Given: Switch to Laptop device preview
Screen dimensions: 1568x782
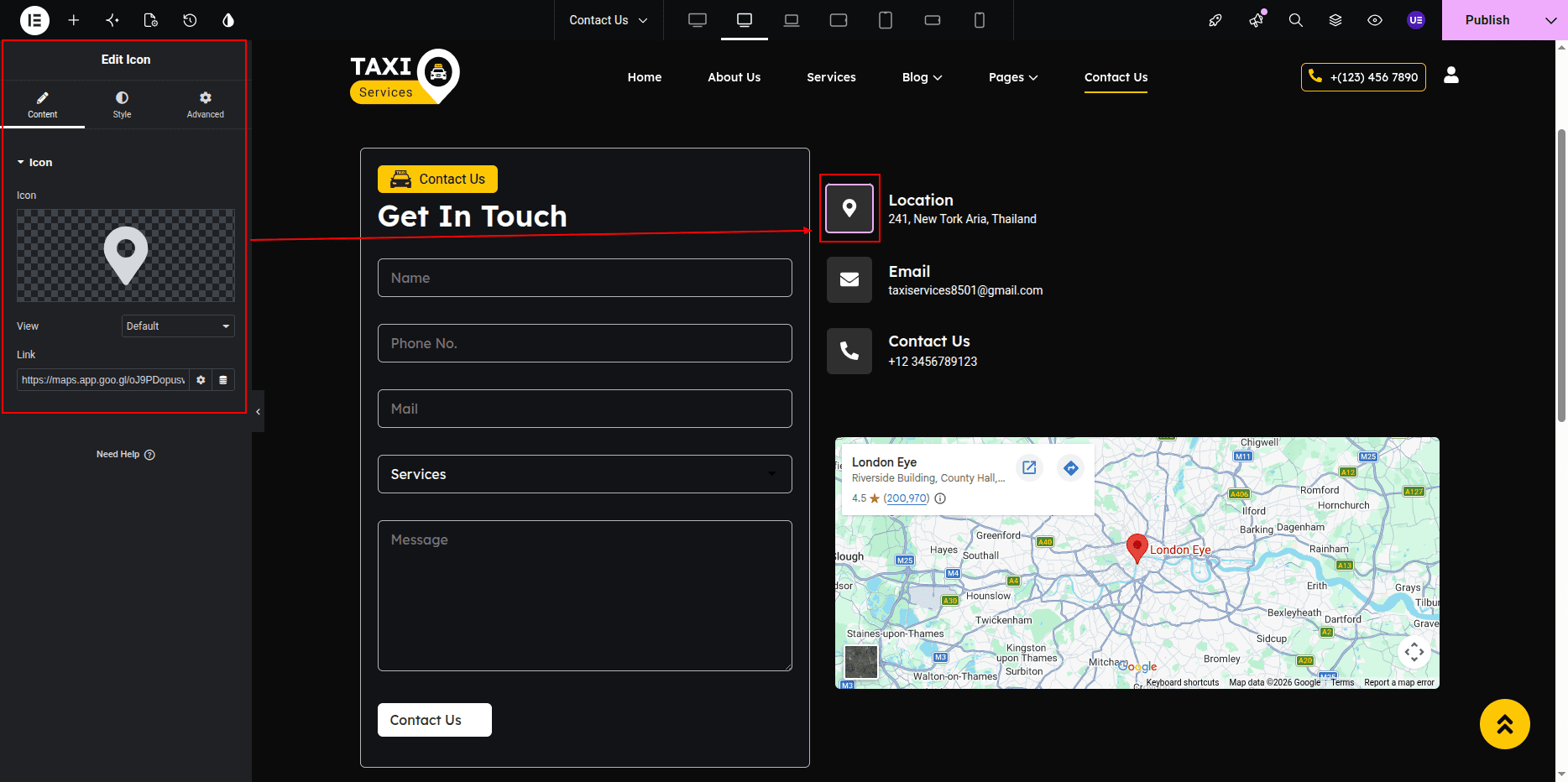Looking at the screenshot, I should [792, 20].
